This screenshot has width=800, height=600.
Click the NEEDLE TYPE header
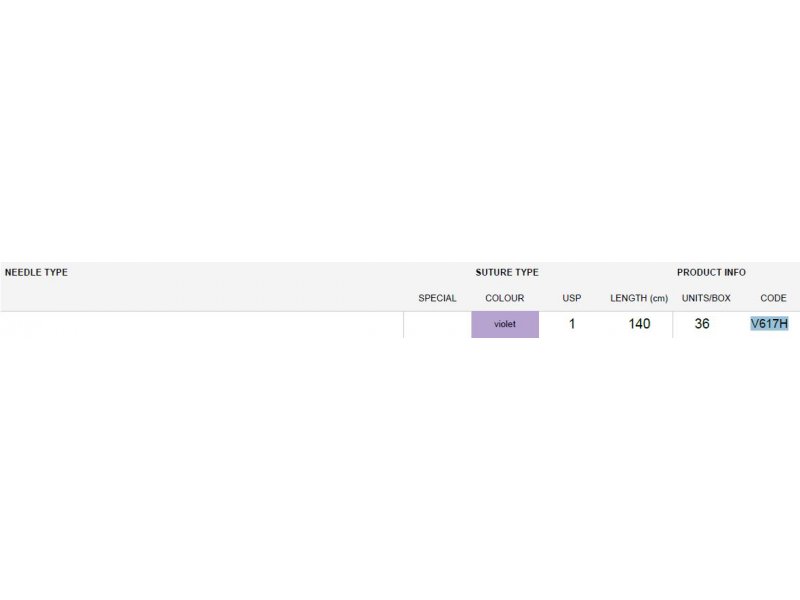pyautogui.click(x=36, y=272)
